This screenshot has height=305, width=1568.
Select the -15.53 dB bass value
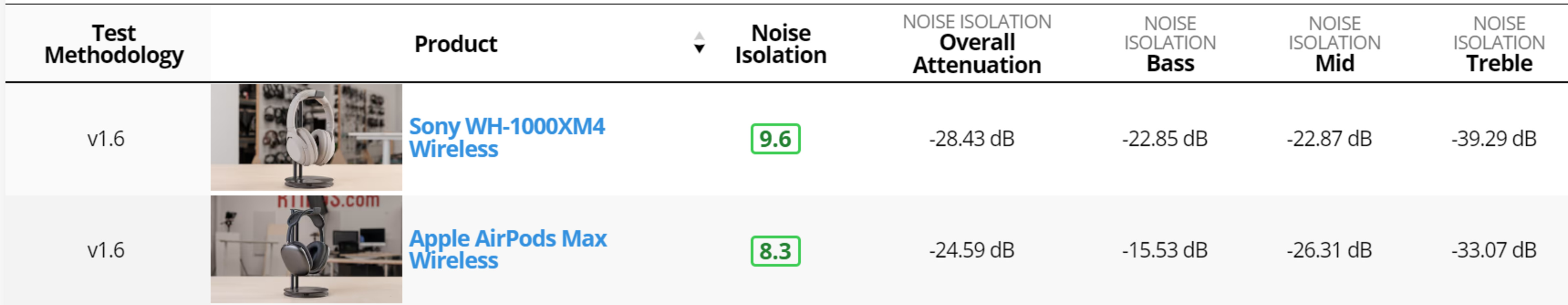pyautogui.click(x=1165, y=250)
